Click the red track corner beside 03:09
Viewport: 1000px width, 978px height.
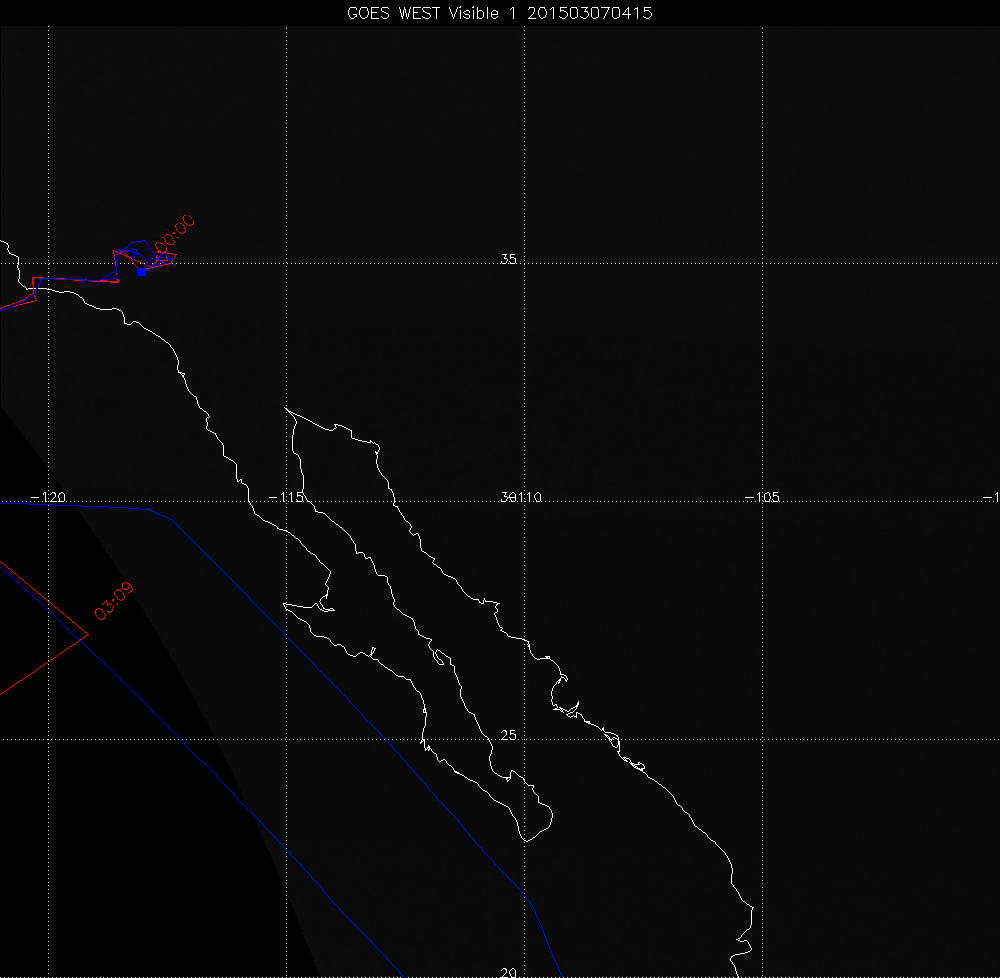(88, 632)
